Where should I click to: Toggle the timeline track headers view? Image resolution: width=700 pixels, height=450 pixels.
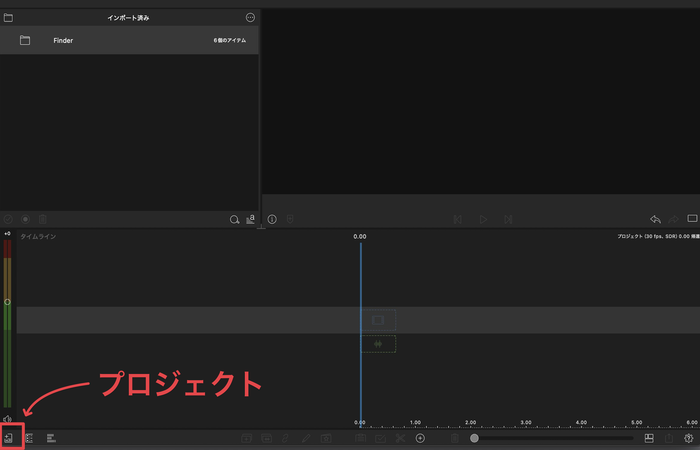pos(30,438)
